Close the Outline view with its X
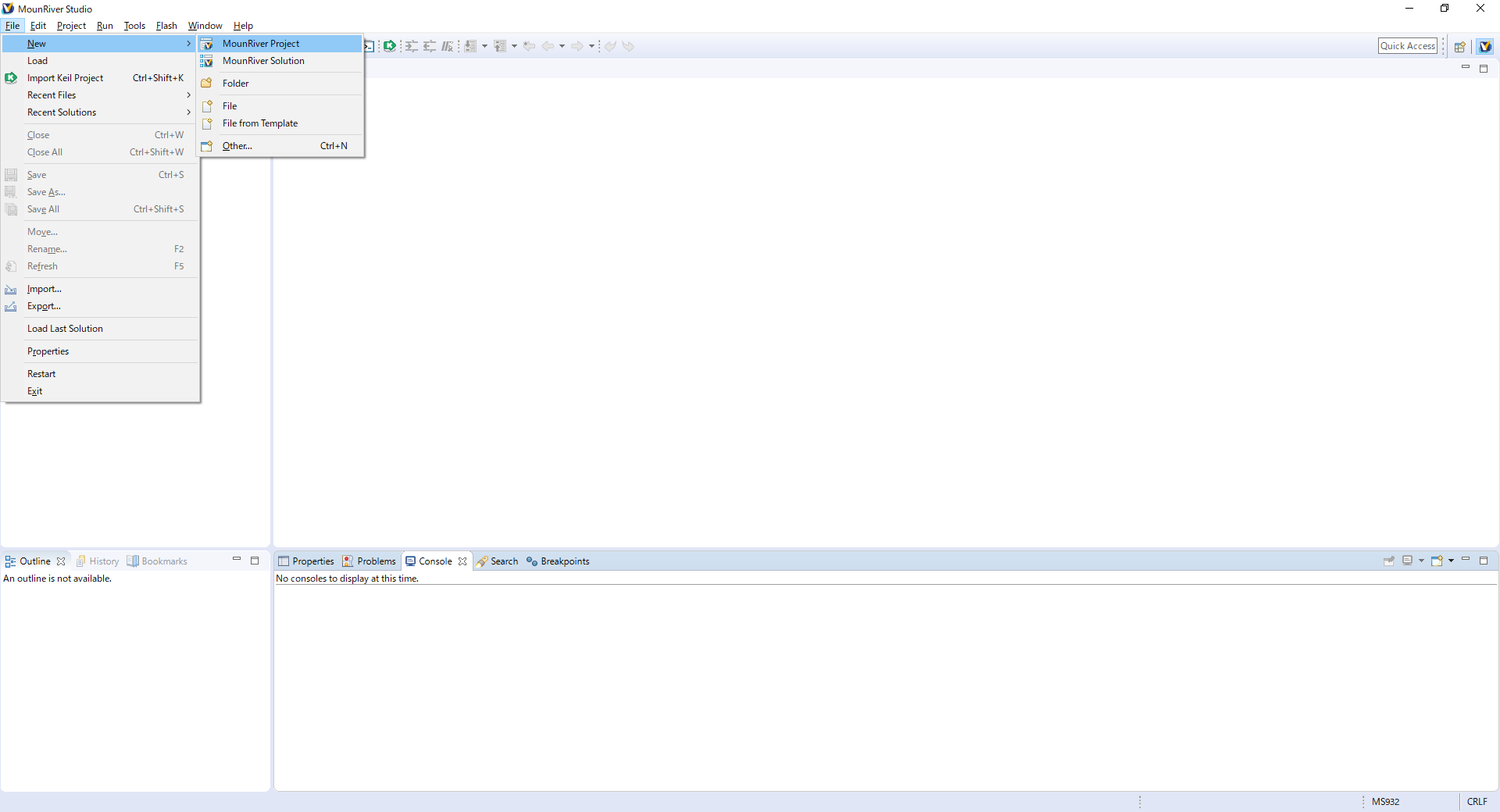The height and width of the screenshot is (812, 1500). pyautogui.click(x=61, y=561)
